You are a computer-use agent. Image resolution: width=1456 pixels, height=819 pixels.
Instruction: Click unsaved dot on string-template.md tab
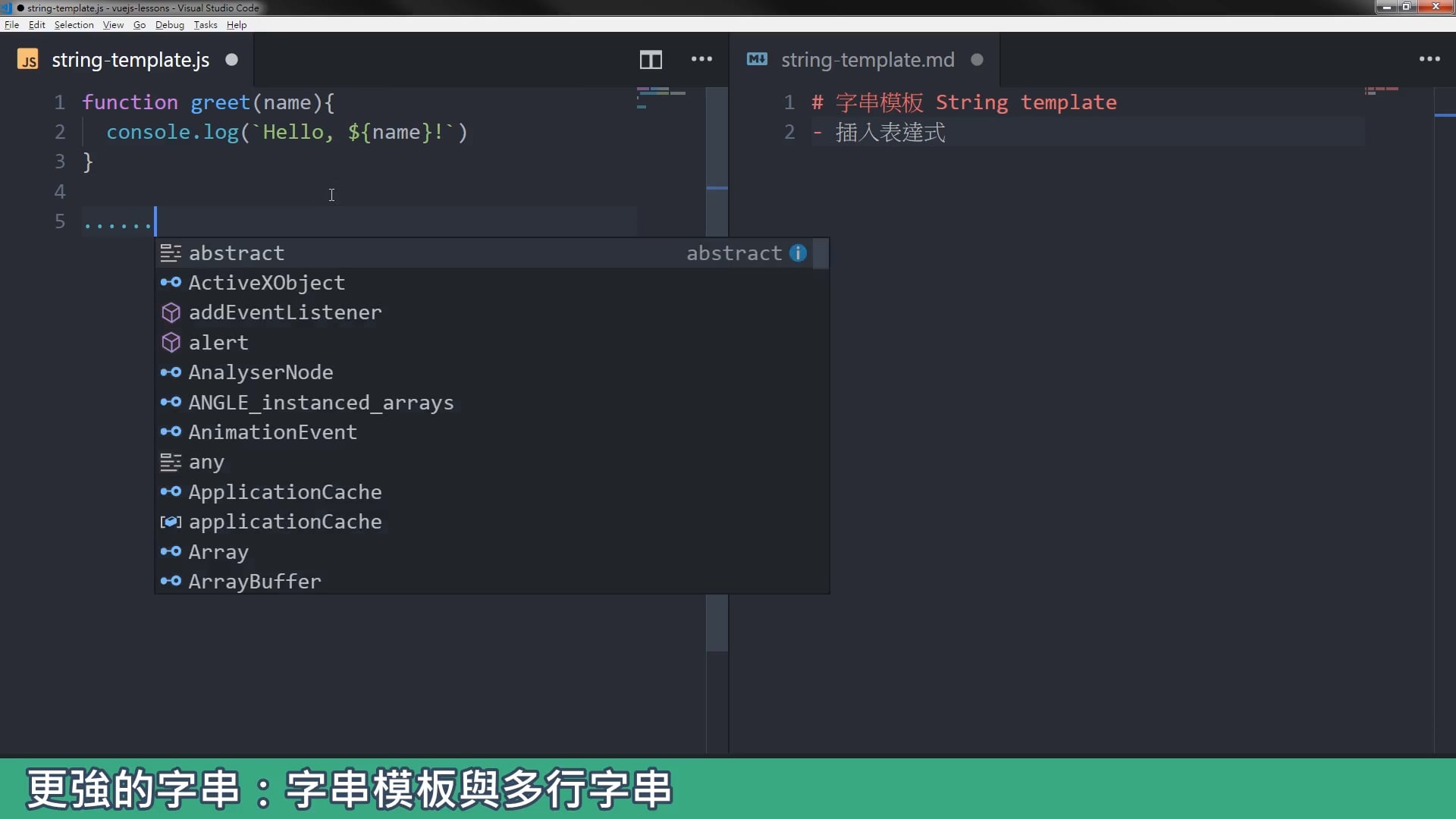977,60
